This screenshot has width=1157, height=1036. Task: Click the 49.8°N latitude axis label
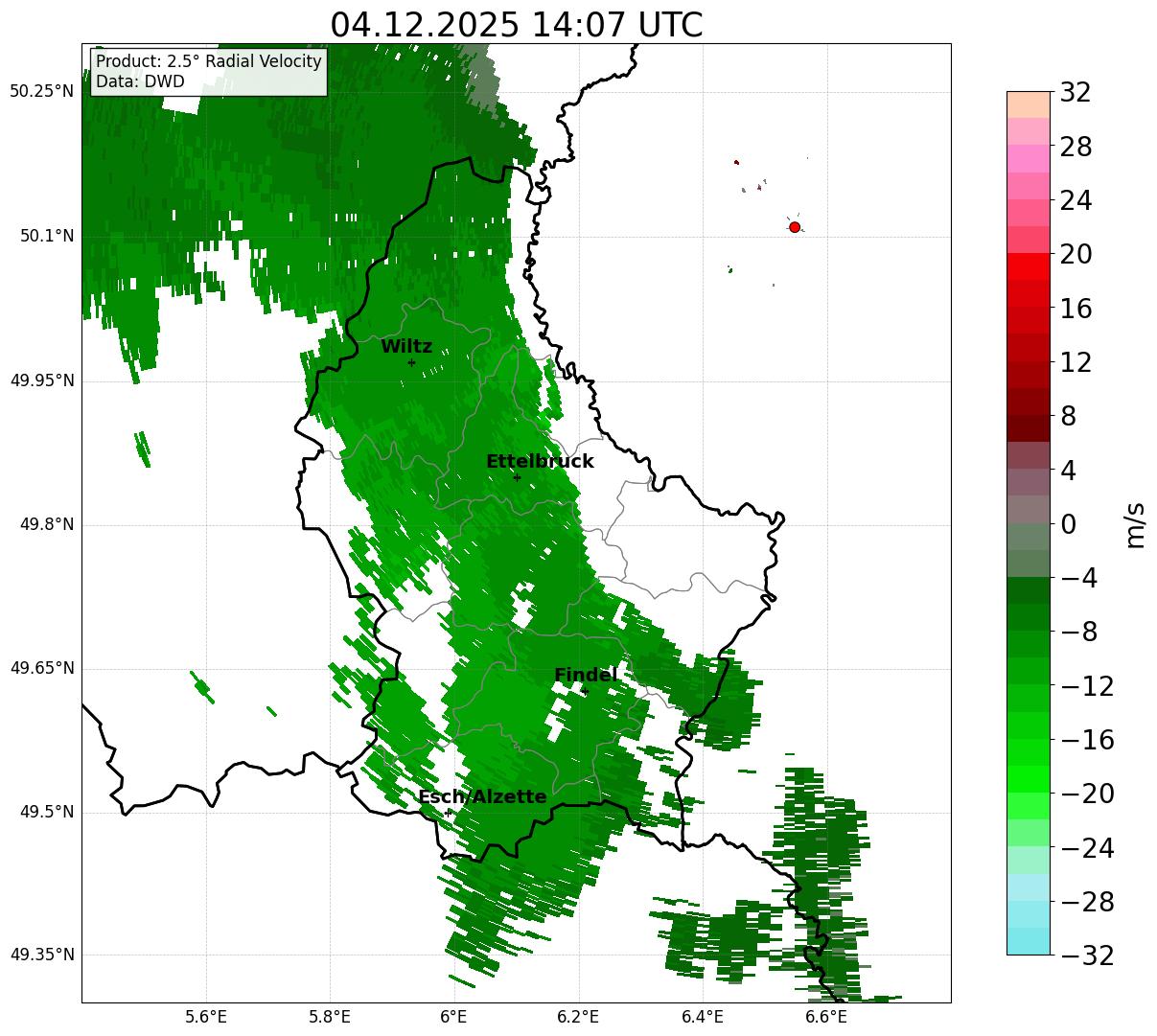click(47, 524)
